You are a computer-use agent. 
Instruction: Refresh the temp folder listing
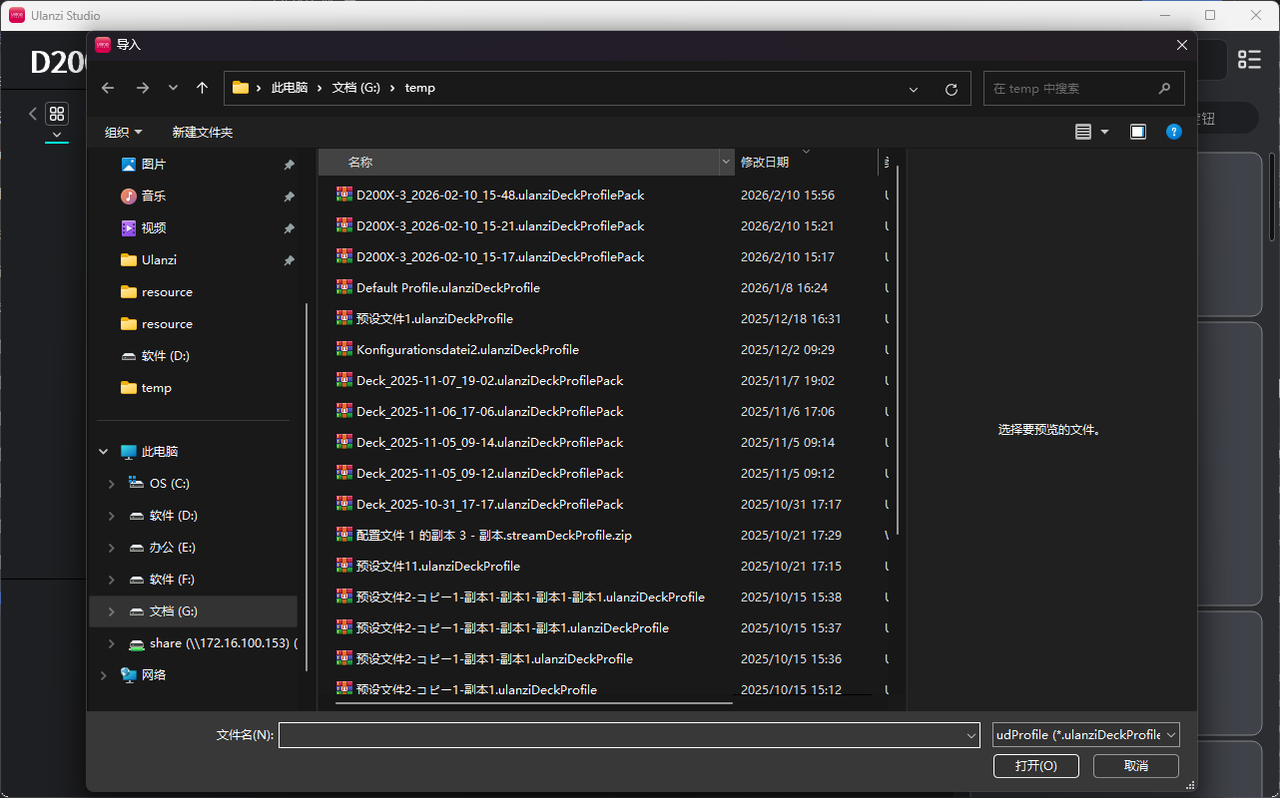[950, 88]
